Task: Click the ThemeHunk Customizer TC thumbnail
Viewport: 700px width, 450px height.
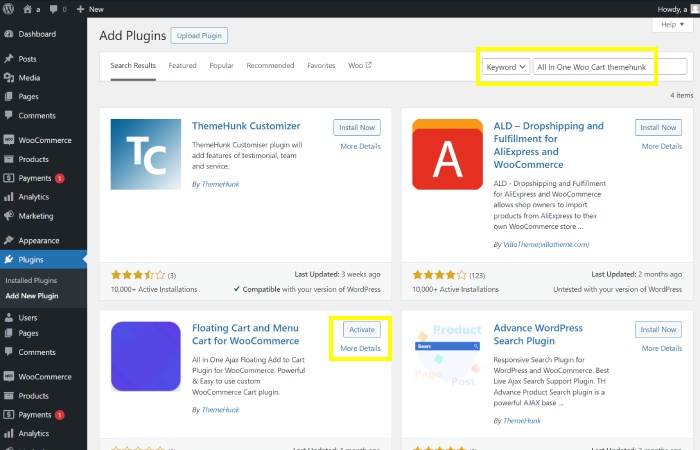Action: [146, 154]
